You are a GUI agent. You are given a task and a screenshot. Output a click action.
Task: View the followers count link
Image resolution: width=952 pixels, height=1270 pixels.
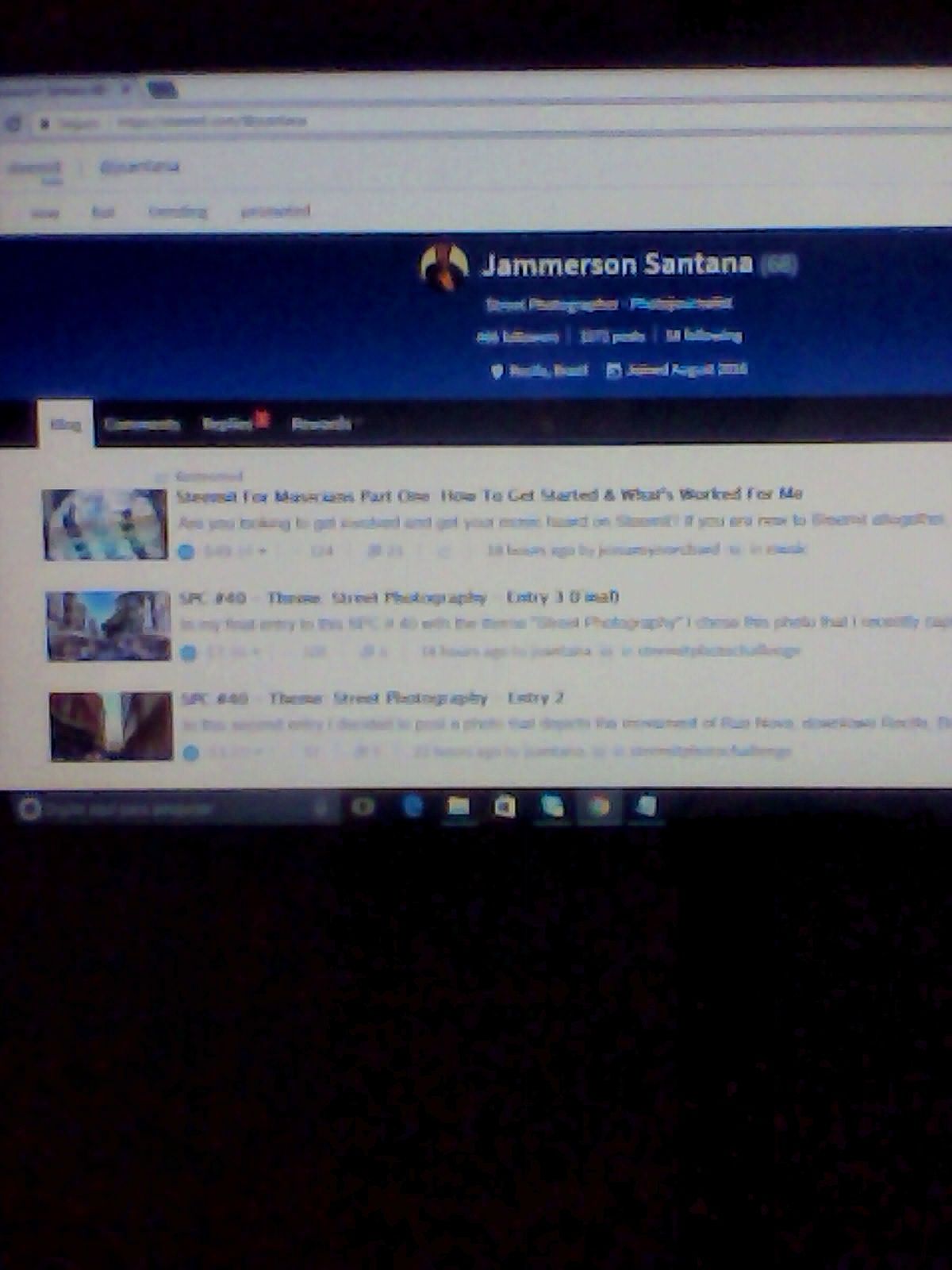click(517, 337)
